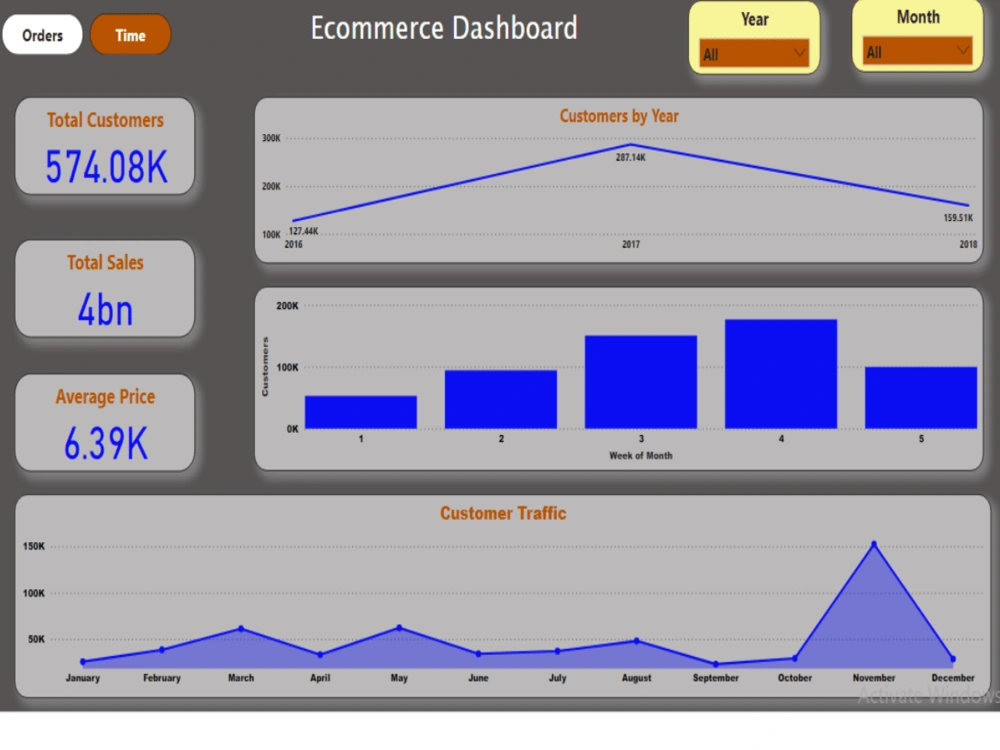Select the March point in Customer Traffic chart
The height and width of the screenshot is (750, 1000).
(x=240, y=629)
